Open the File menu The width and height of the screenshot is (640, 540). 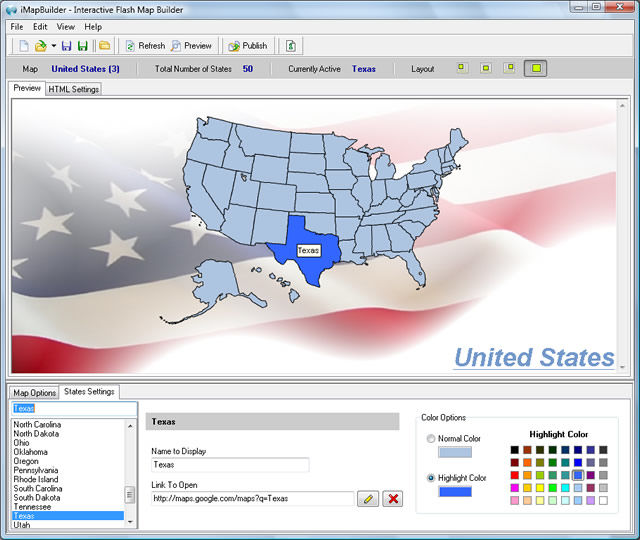pos(17,26)
